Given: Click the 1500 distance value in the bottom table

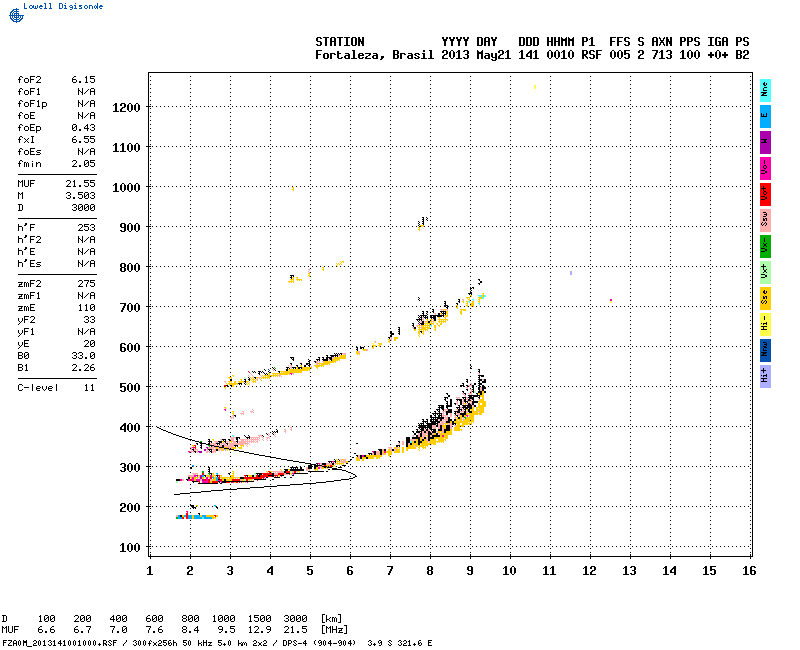Looking at the screenshot, I should coord(260,618).
